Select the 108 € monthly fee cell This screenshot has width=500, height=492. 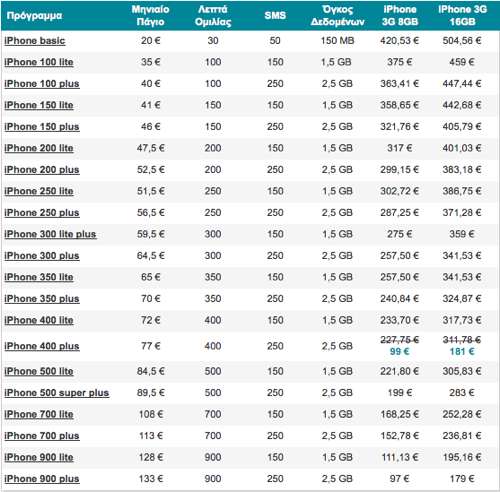(151, 414)
